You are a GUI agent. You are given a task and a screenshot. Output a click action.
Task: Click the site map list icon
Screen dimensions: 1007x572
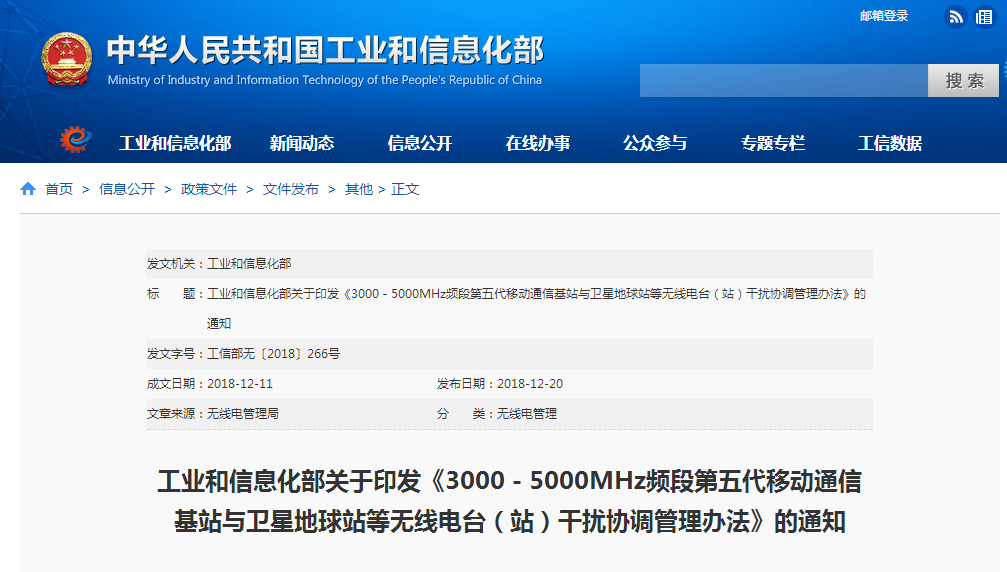point(984,17)
